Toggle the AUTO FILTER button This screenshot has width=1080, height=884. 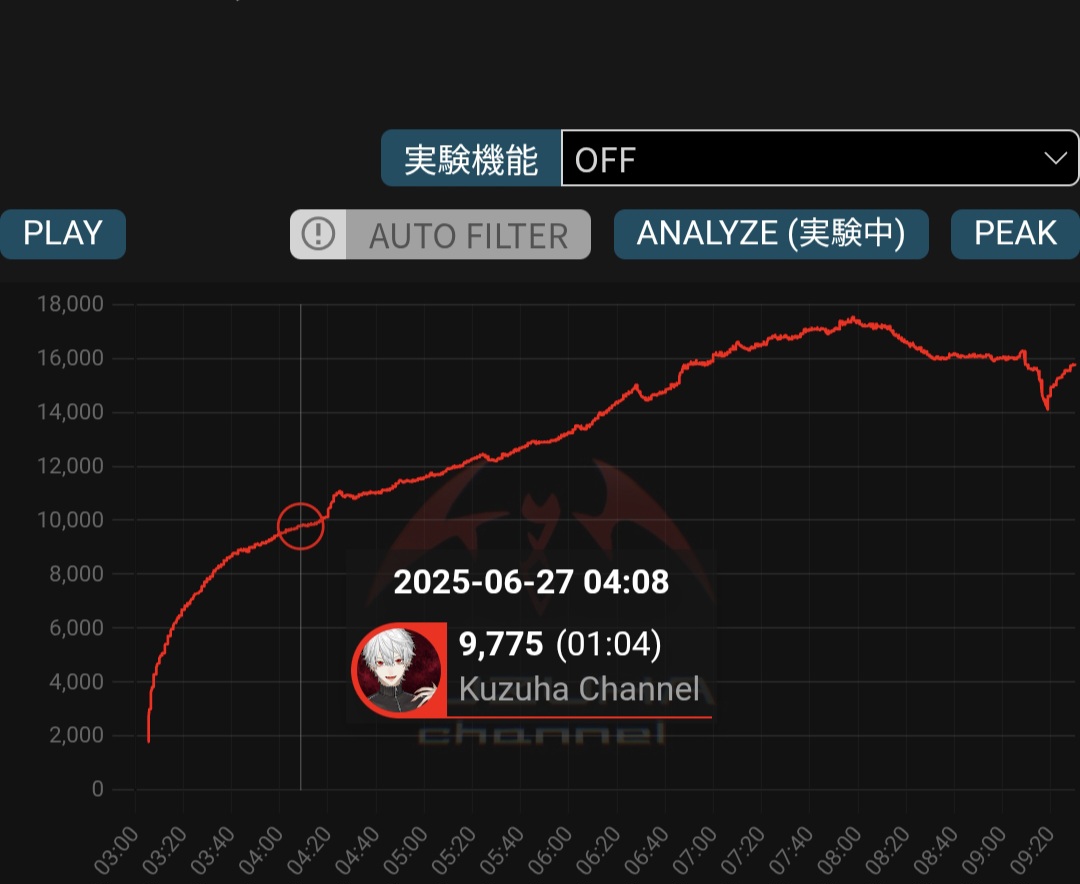pos(440,234)
